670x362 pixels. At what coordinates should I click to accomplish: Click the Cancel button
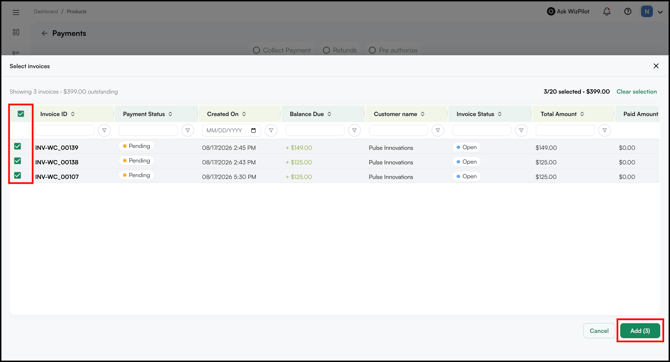(599, 331)
